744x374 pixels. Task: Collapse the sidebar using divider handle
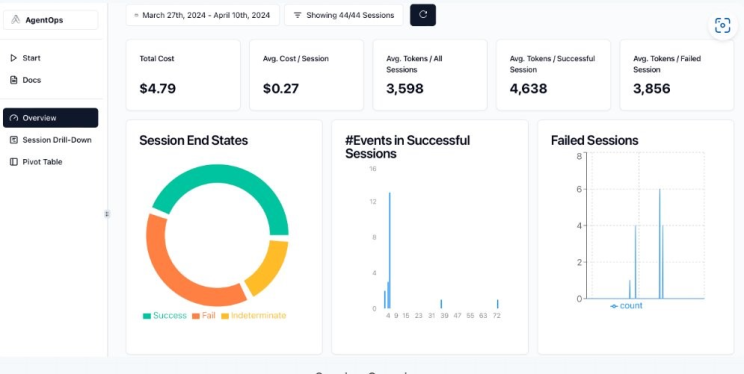(x=107, y=214)
